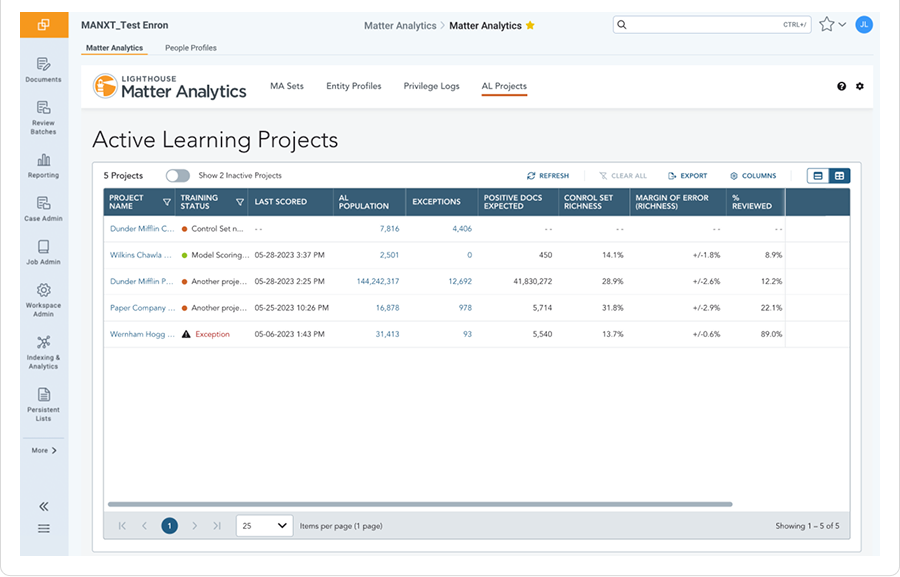
Task: Open the People Profiles tab
Action: 191,48
